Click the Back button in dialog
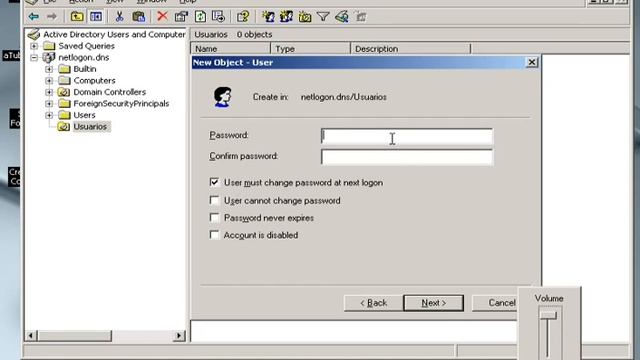The width and height of the screenshot is (640, 360). 373,303
